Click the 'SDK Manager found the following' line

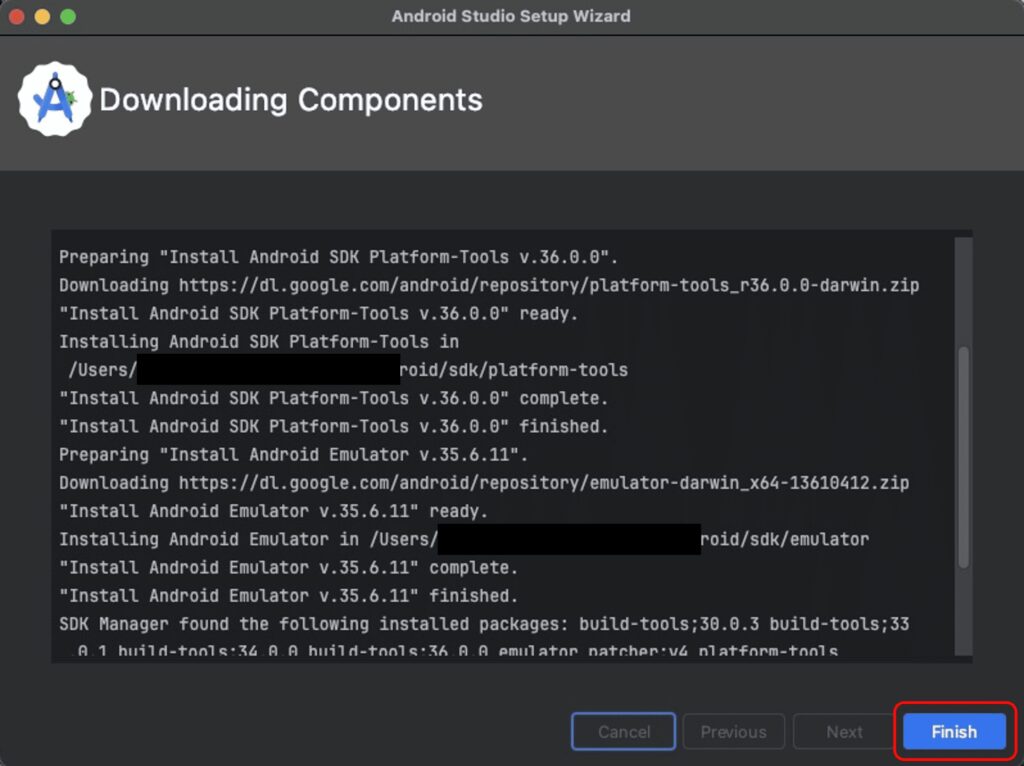pos(484,624)
